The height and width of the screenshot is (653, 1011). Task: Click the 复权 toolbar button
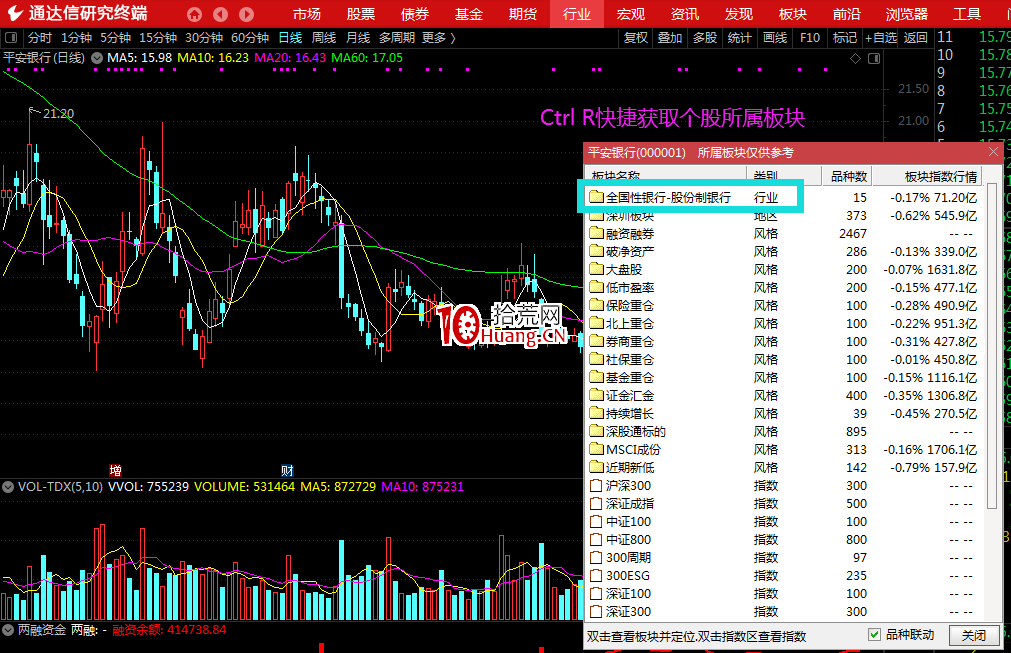pyautogui.click(x=636, y=38)
